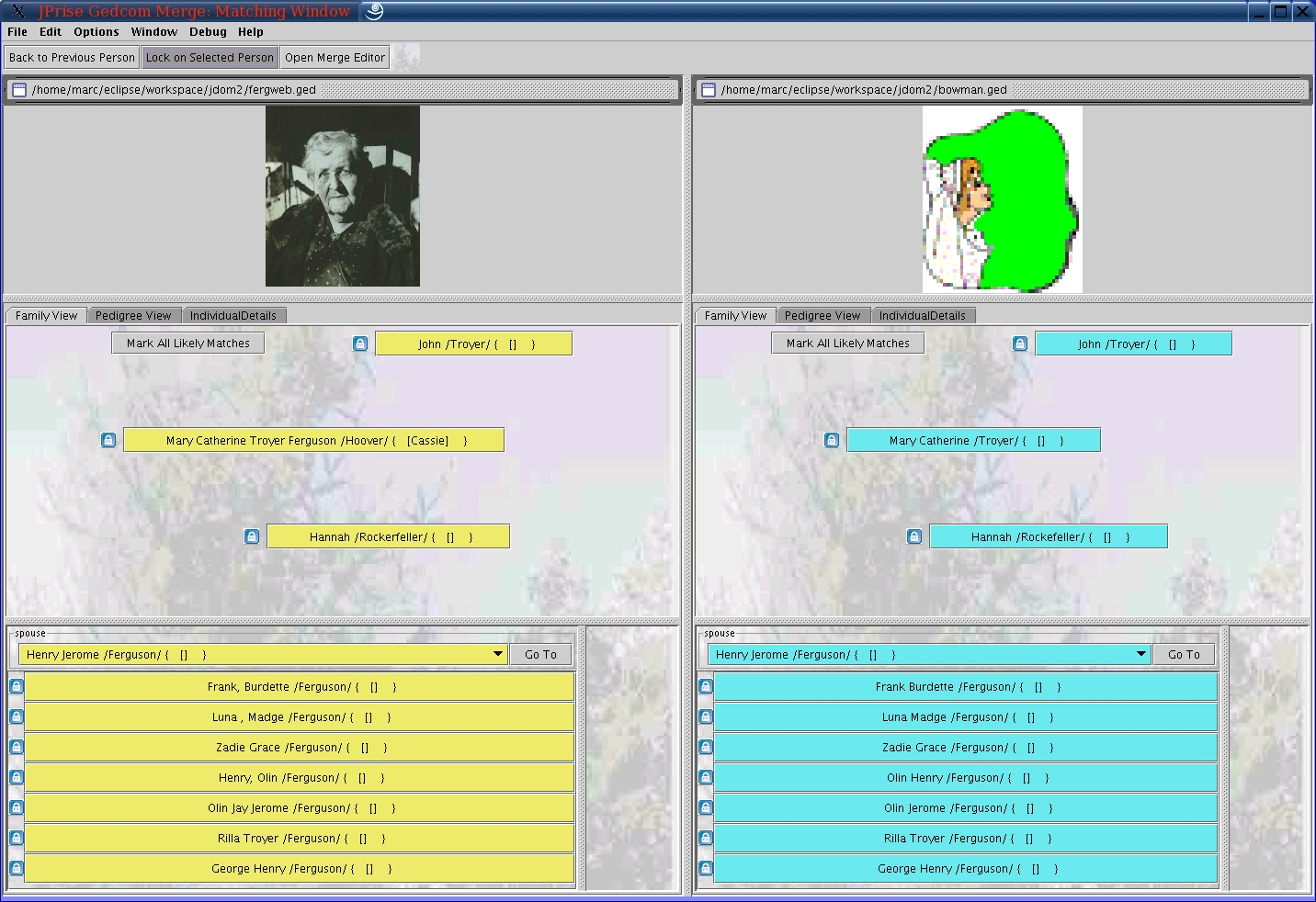
Task: Click lock icon next to Mary Catherine Hoover
Action: 108,440
